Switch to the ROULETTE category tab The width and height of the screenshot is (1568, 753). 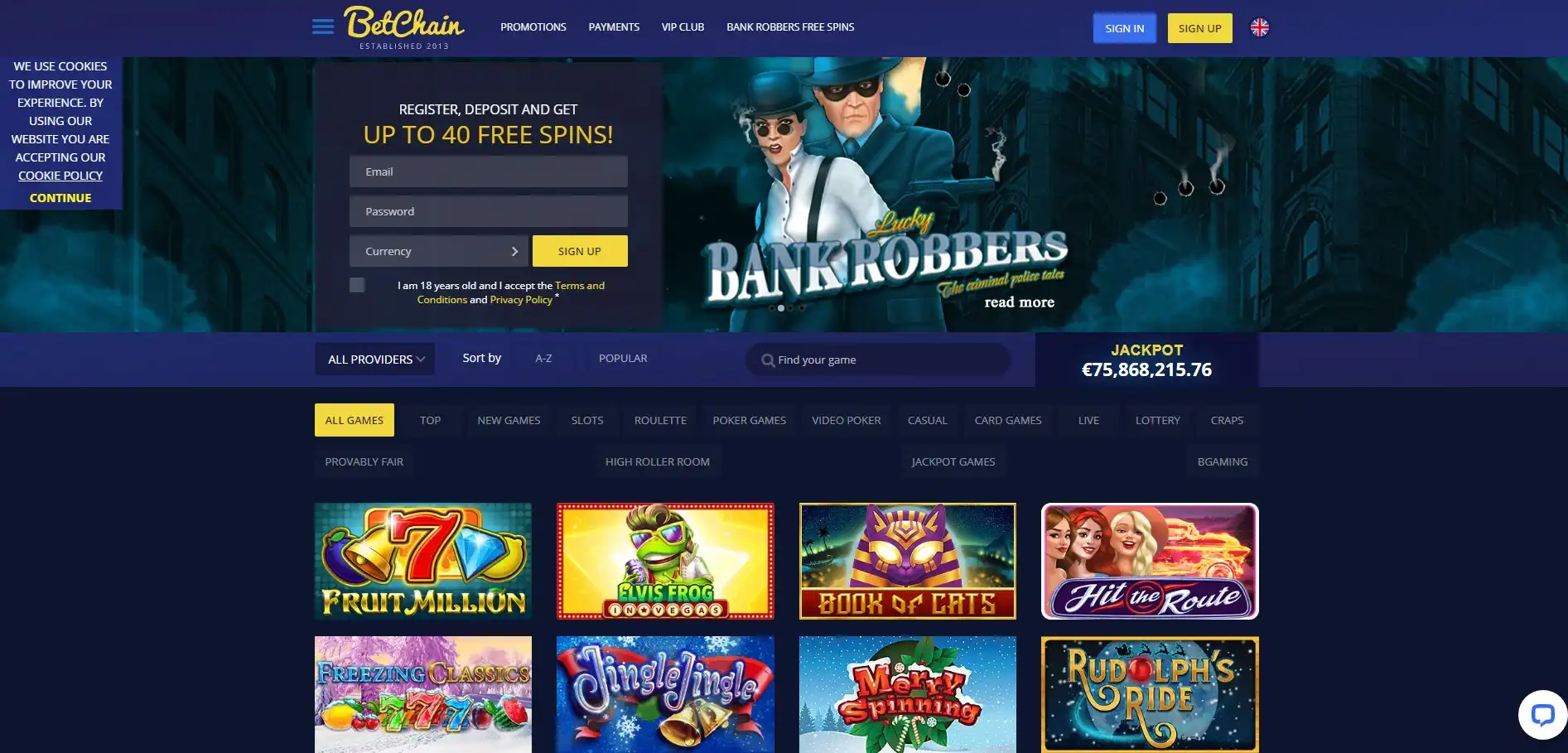(x=660, y=420)
